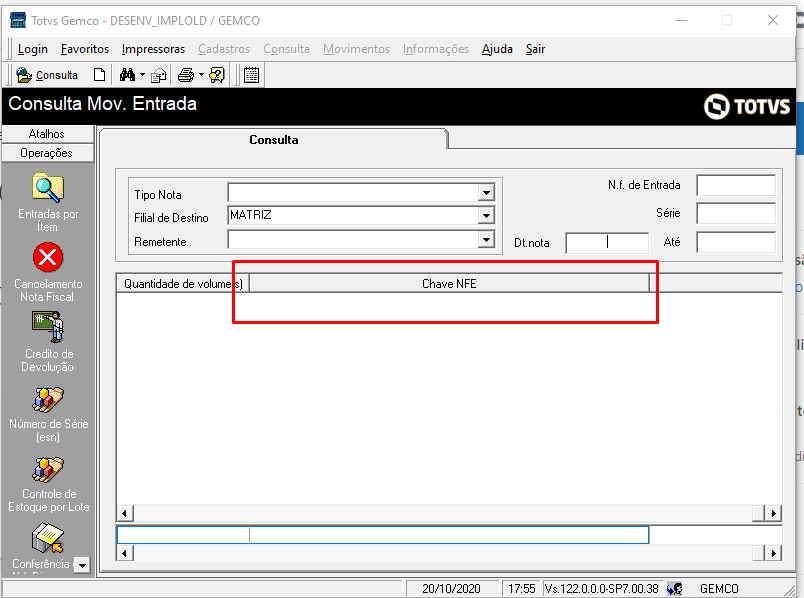Click the GEMCO label in status bar
Screen dimensions: 804x598
[719, 588]
